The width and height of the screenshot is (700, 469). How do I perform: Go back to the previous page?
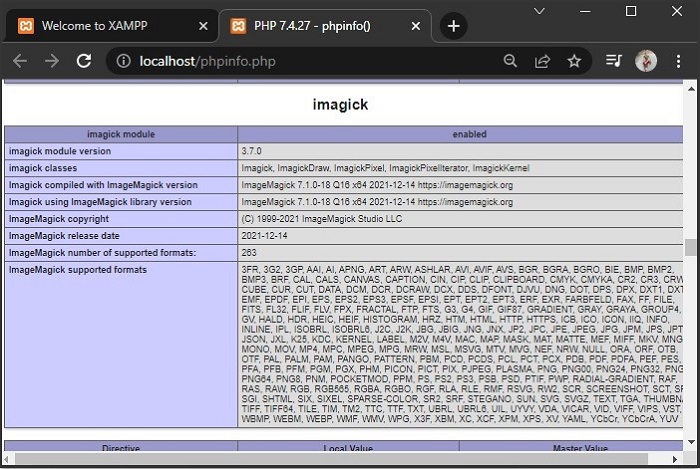[x=20, y=61]
